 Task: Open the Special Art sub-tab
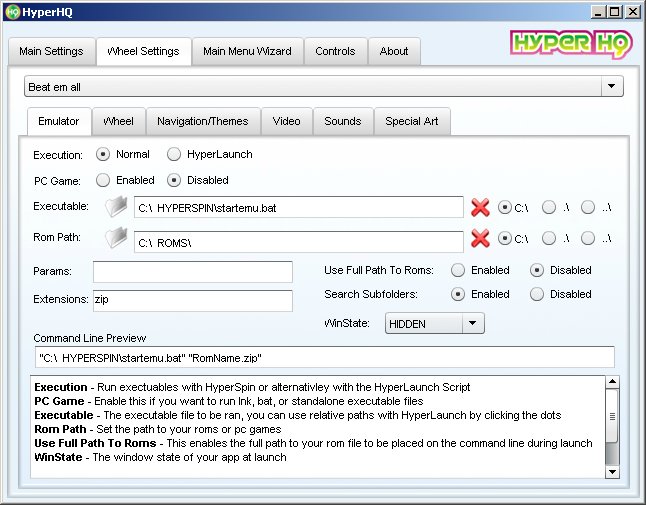tap(412, 122)
